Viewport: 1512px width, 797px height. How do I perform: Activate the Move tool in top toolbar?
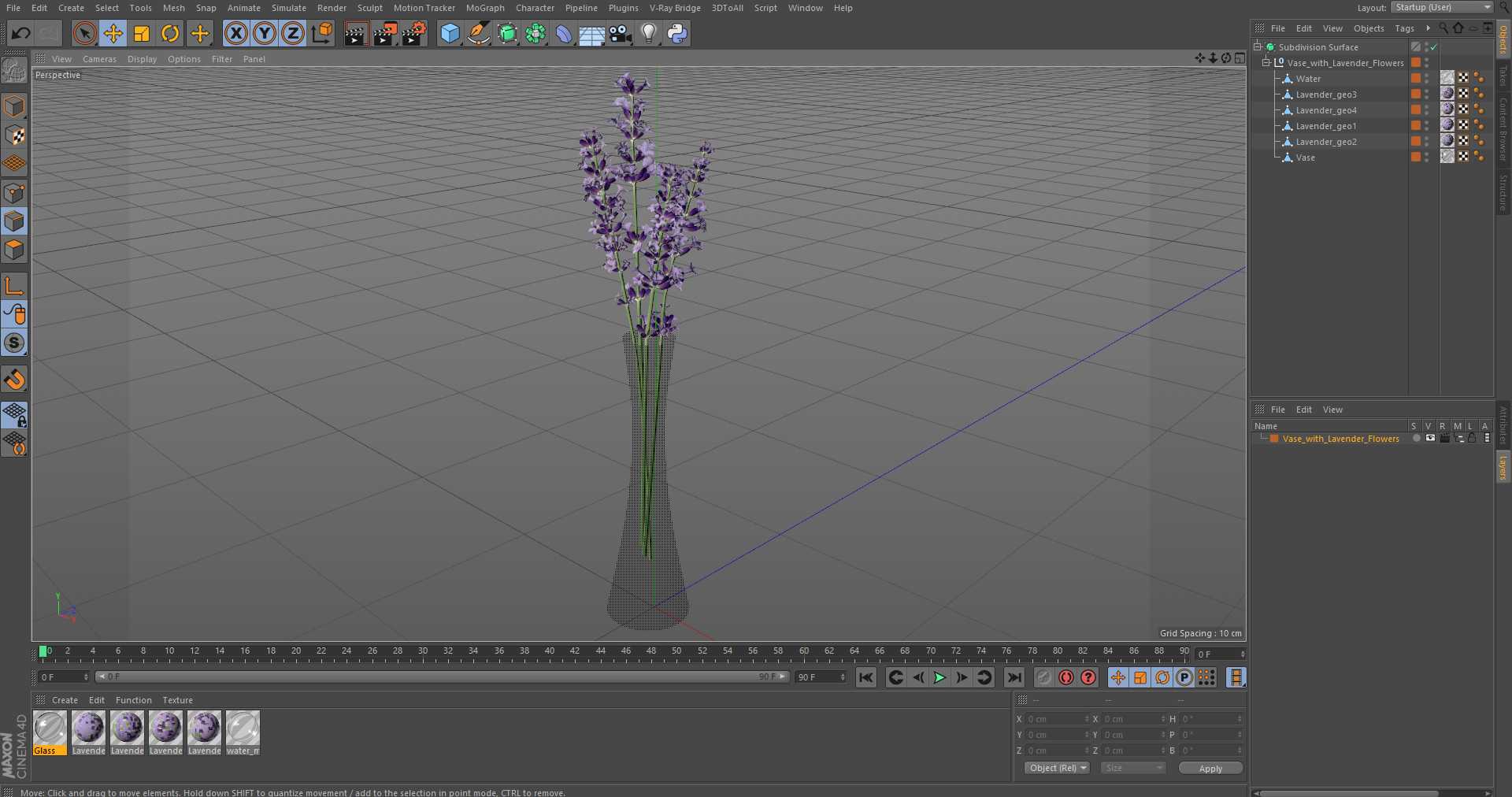click(x=113, y=33)
